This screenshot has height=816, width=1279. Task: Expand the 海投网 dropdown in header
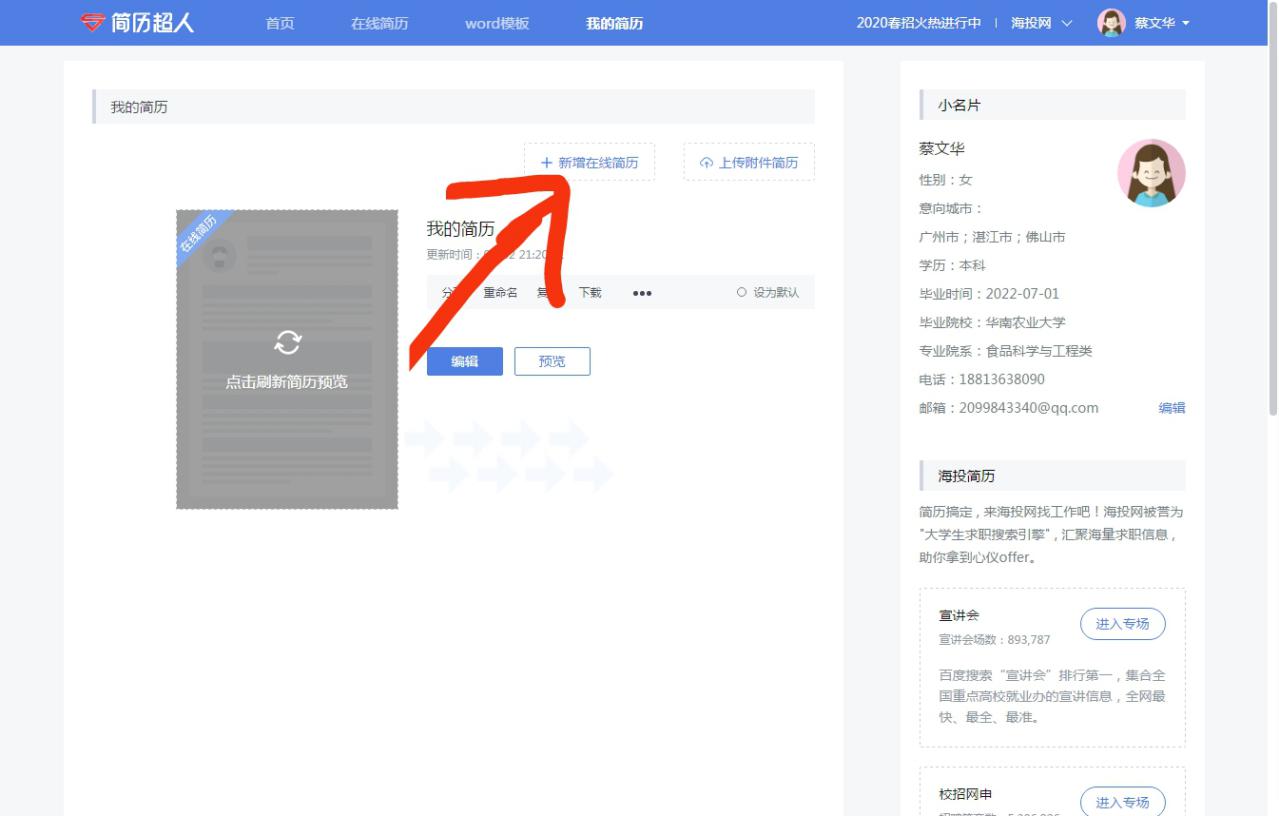(1041, 23)
